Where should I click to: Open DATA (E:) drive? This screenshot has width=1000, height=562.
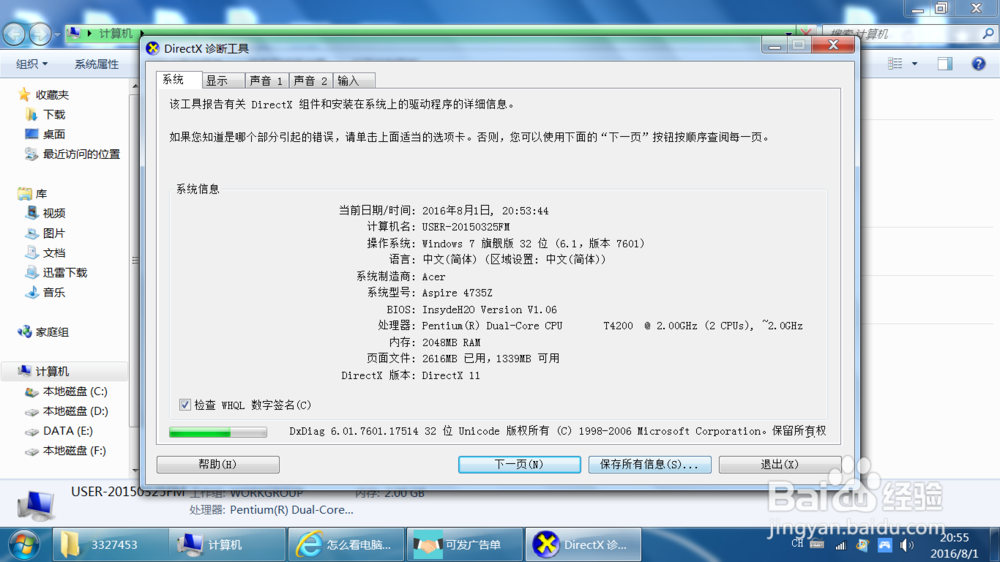(68, 431)
